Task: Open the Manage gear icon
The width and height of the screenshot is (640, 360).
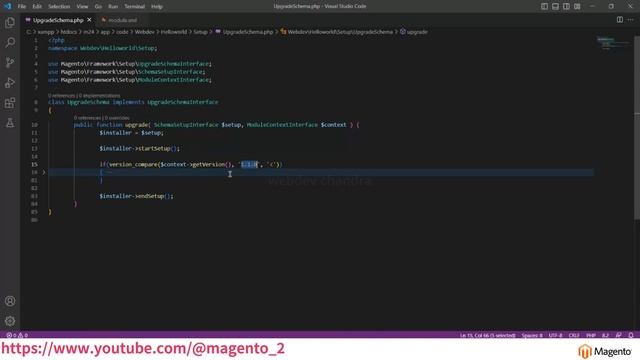Action: click(x=10, y=321)
